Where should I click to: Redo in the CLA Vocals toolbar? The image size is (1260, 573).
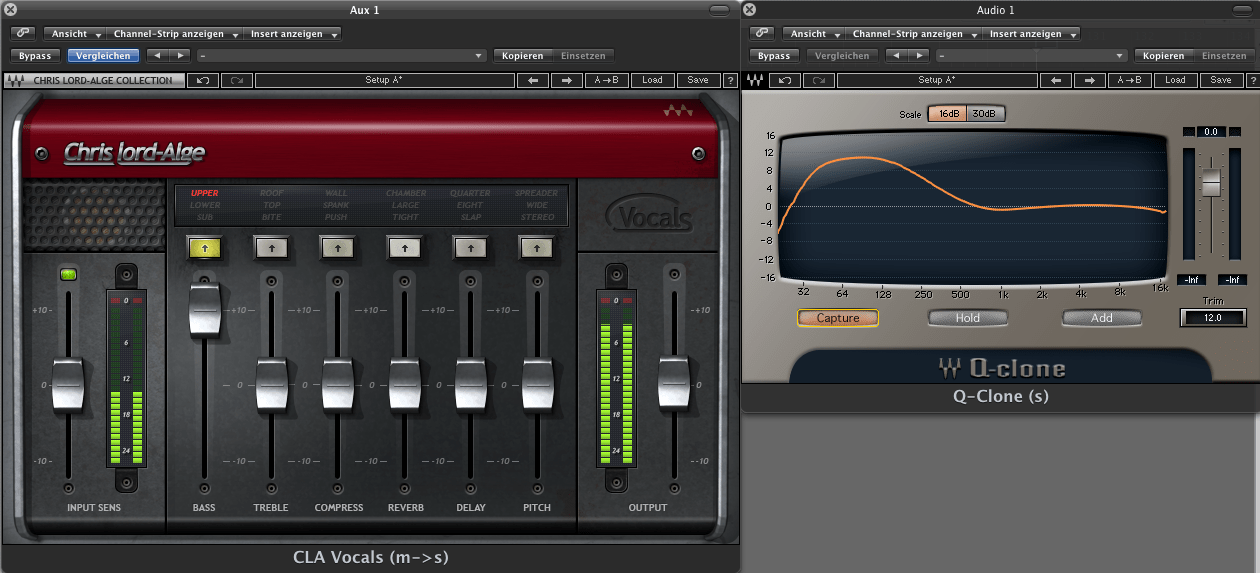236,80
